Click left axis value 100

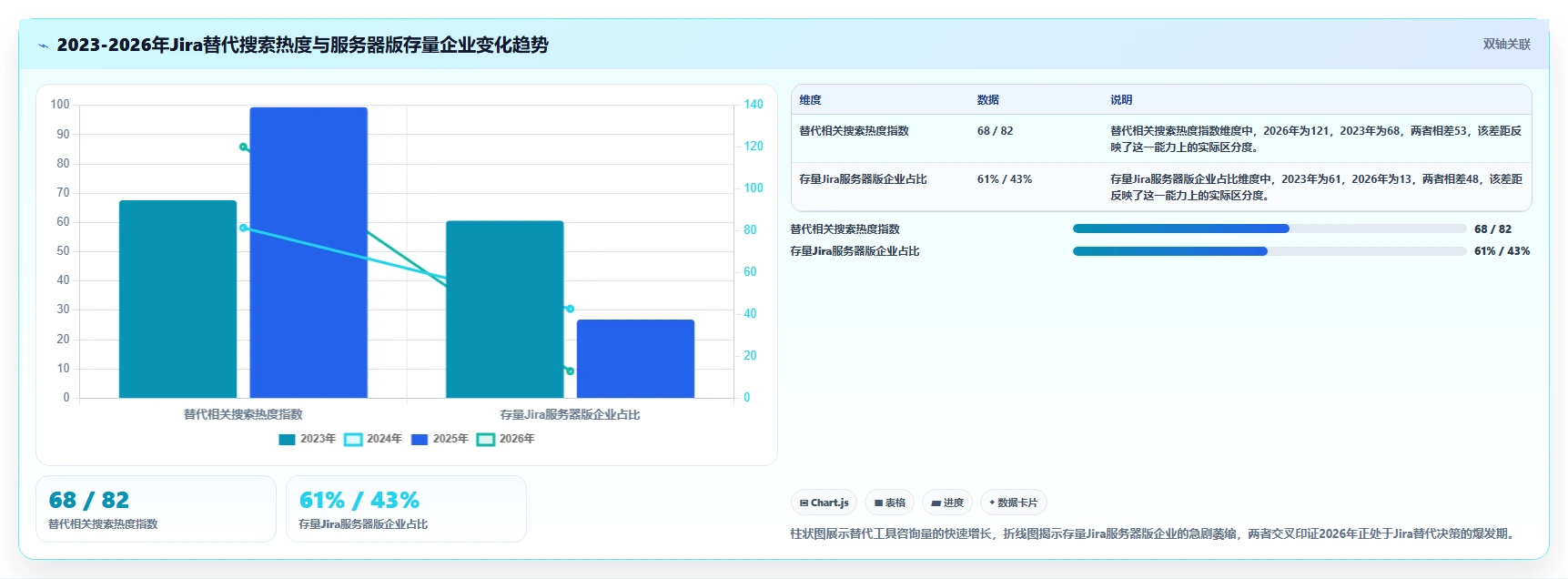point(60,105)
